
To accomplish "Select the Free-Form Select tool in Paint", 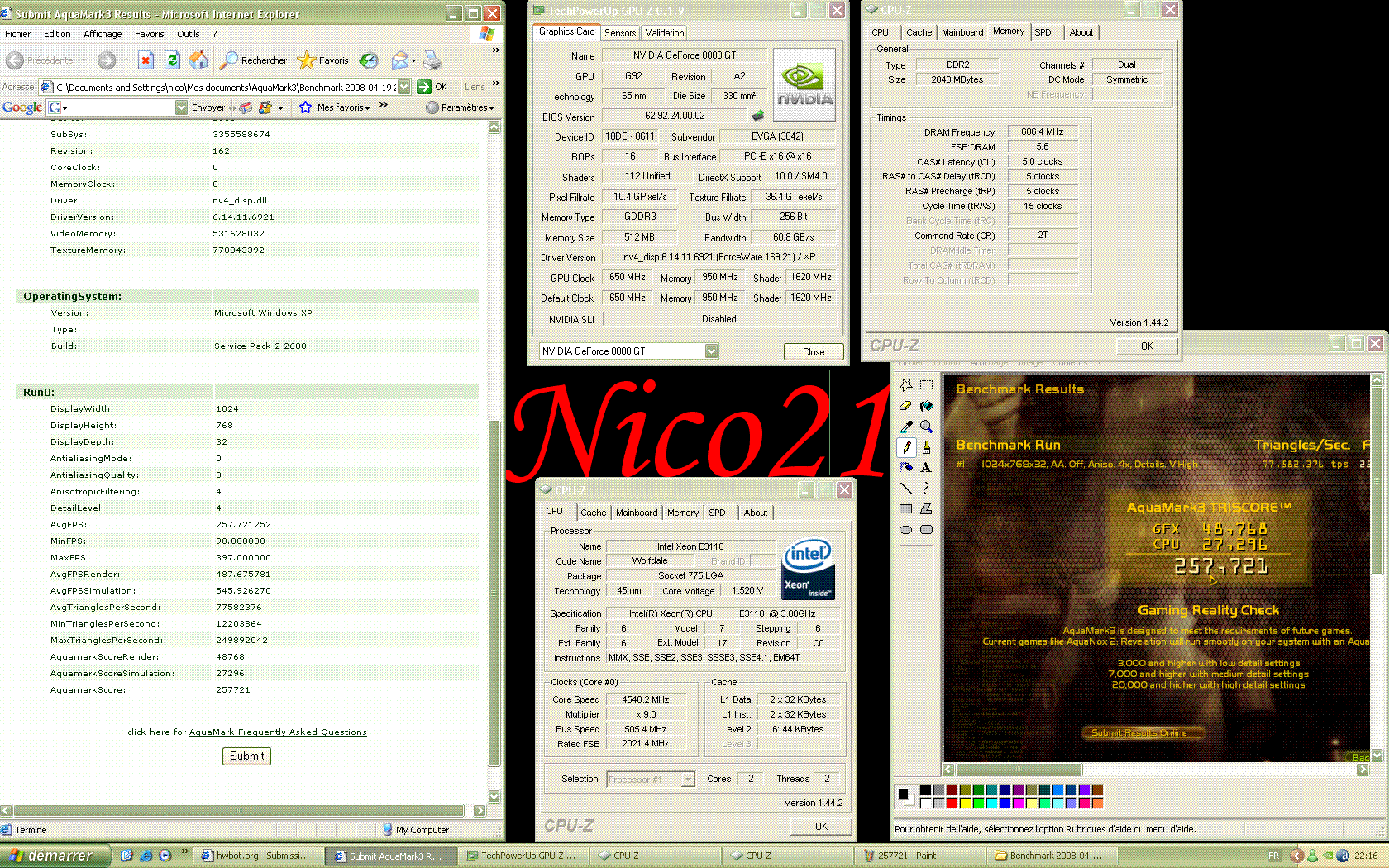I will click(x=906, y=385).
